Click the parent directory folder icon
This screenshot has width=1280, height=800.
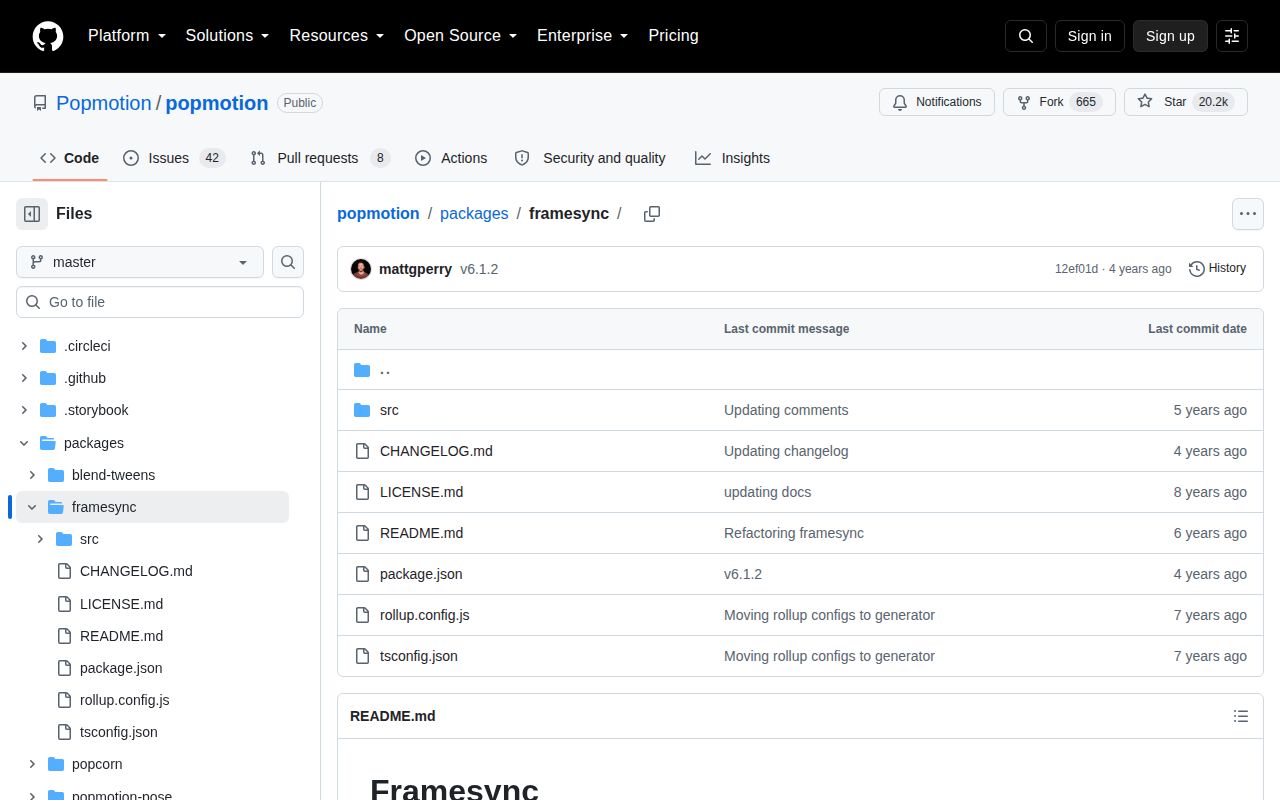pos(362,370)
